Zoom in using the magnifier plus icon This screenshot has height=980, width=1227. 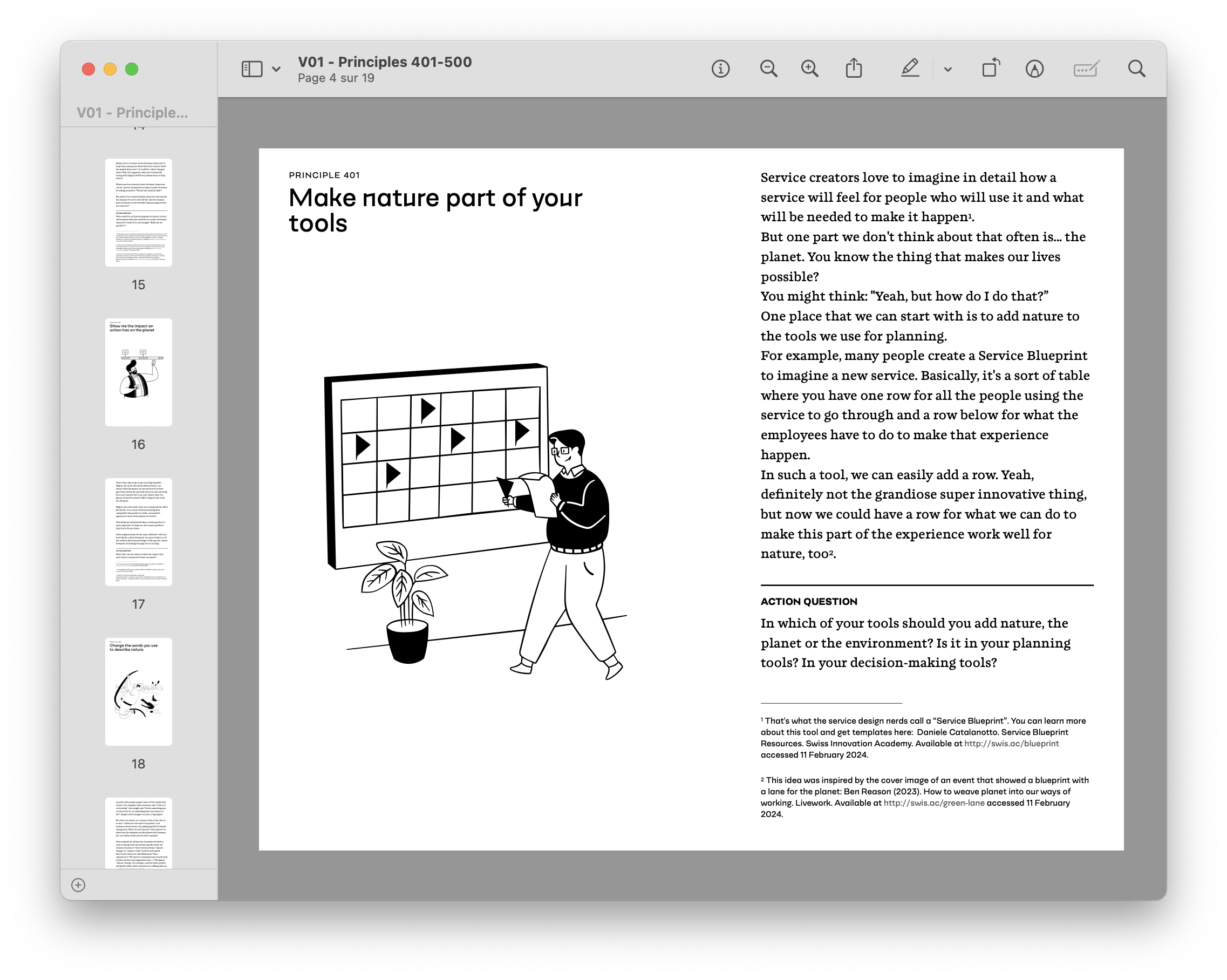pos(809,69)
